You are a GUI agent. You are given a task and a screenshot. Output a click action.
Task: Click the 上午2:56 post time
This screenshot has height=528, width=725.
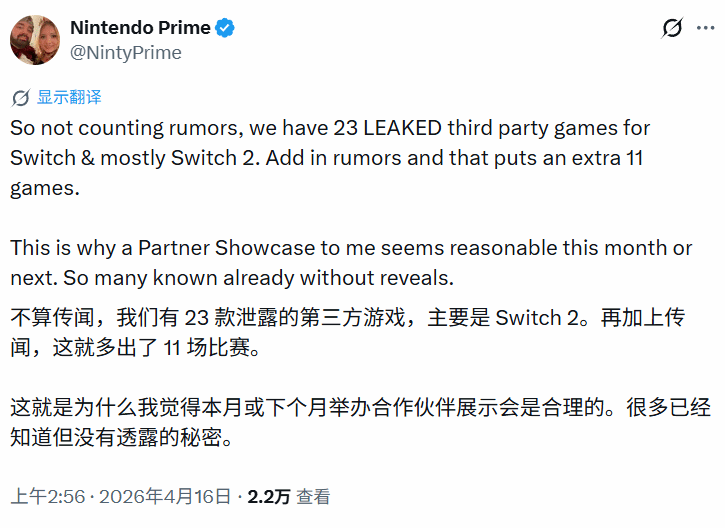coord(48,496)
